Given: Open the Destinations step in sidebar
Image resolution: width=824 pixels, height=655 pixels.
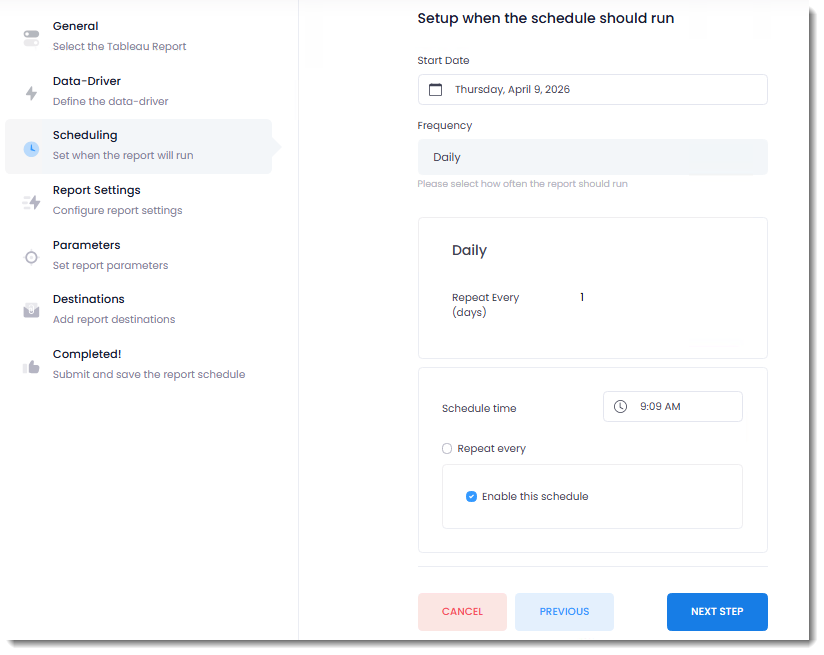Looking at the screenshot, I should point(88,300).
